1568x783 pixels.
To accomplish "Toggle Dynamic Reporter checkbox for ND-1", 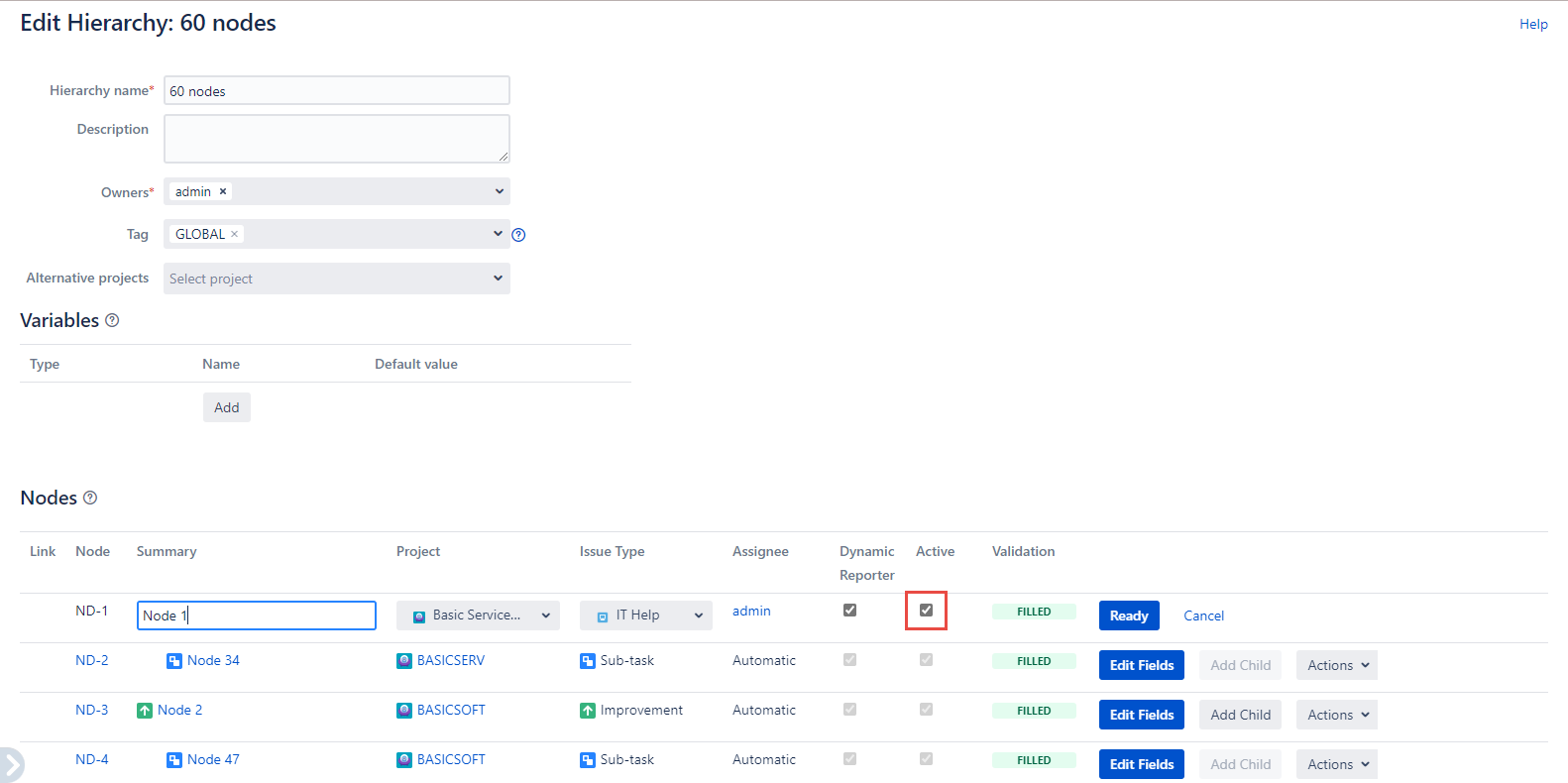I will click(849, 611).
